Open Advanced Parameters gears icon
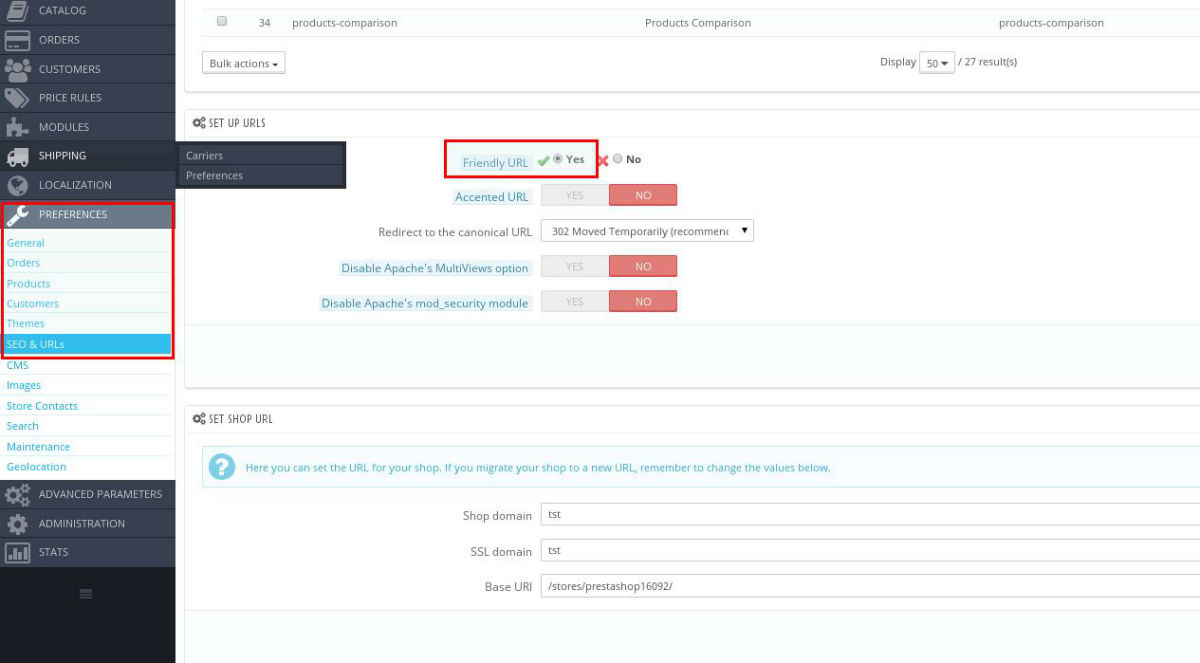The width and height of the screenshot is (1200, 663). (17, 494)
